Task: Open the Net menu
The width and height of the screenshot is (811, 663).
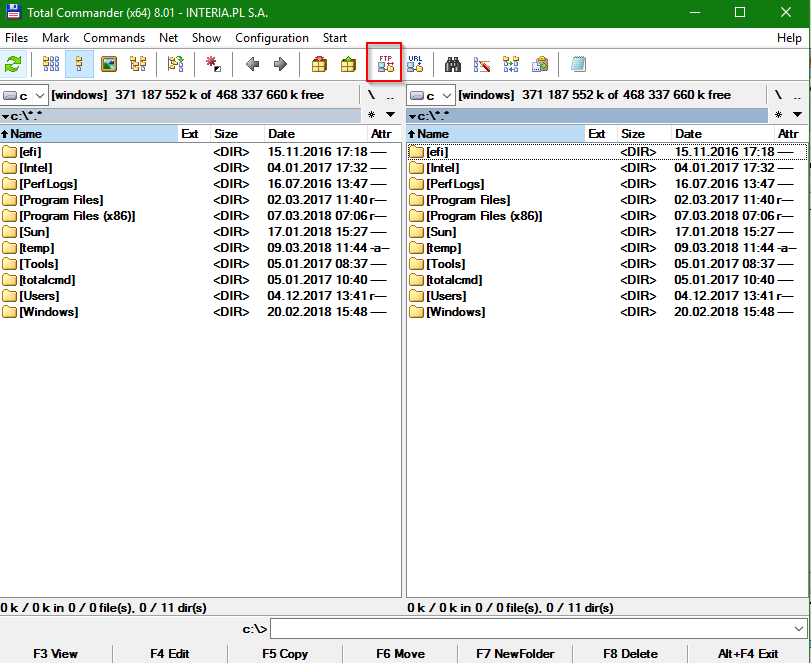Action: [169, 38]
